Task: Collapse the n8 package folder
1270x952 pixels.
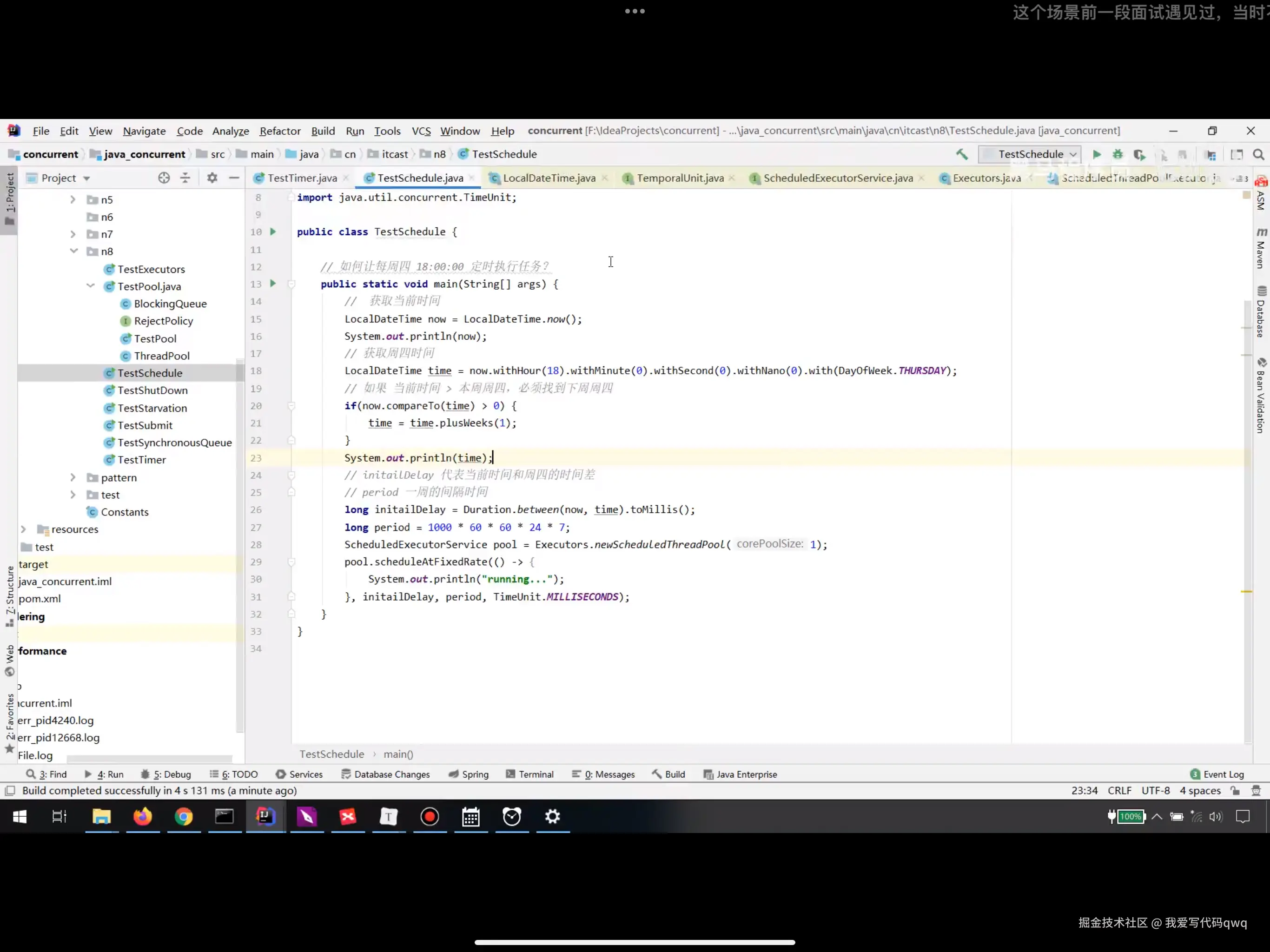Action: [74, 251]
